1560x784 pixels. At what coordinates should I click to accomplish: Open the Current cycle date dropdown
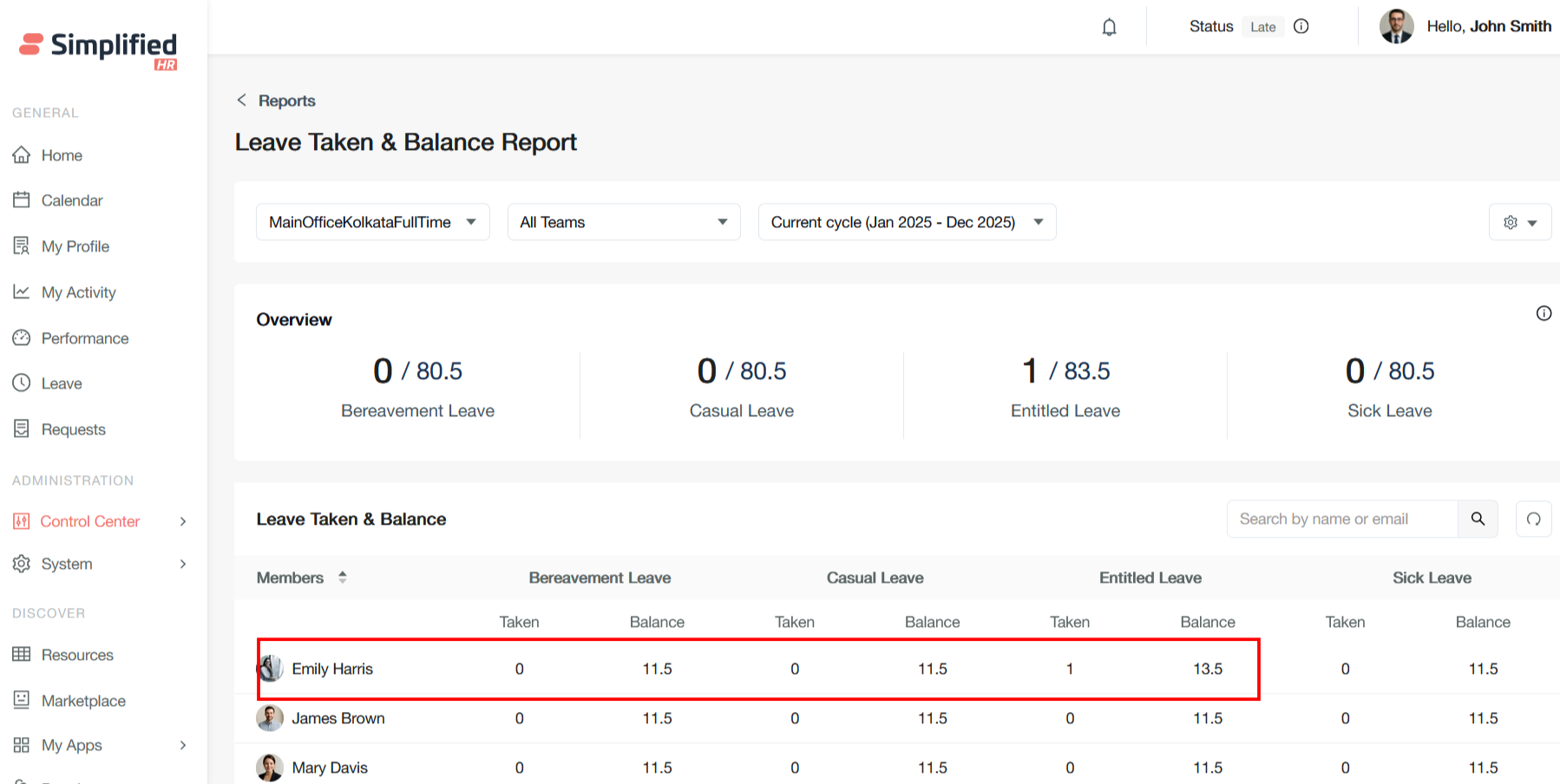906,222
